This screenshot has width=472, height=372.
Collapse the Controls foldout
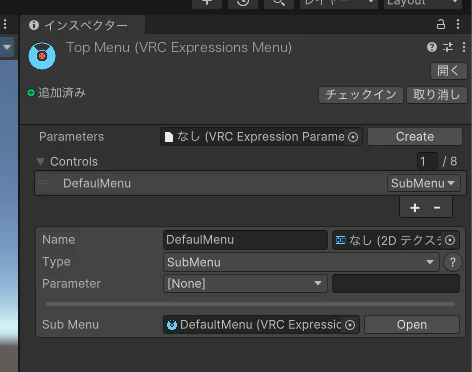[40, 162]
